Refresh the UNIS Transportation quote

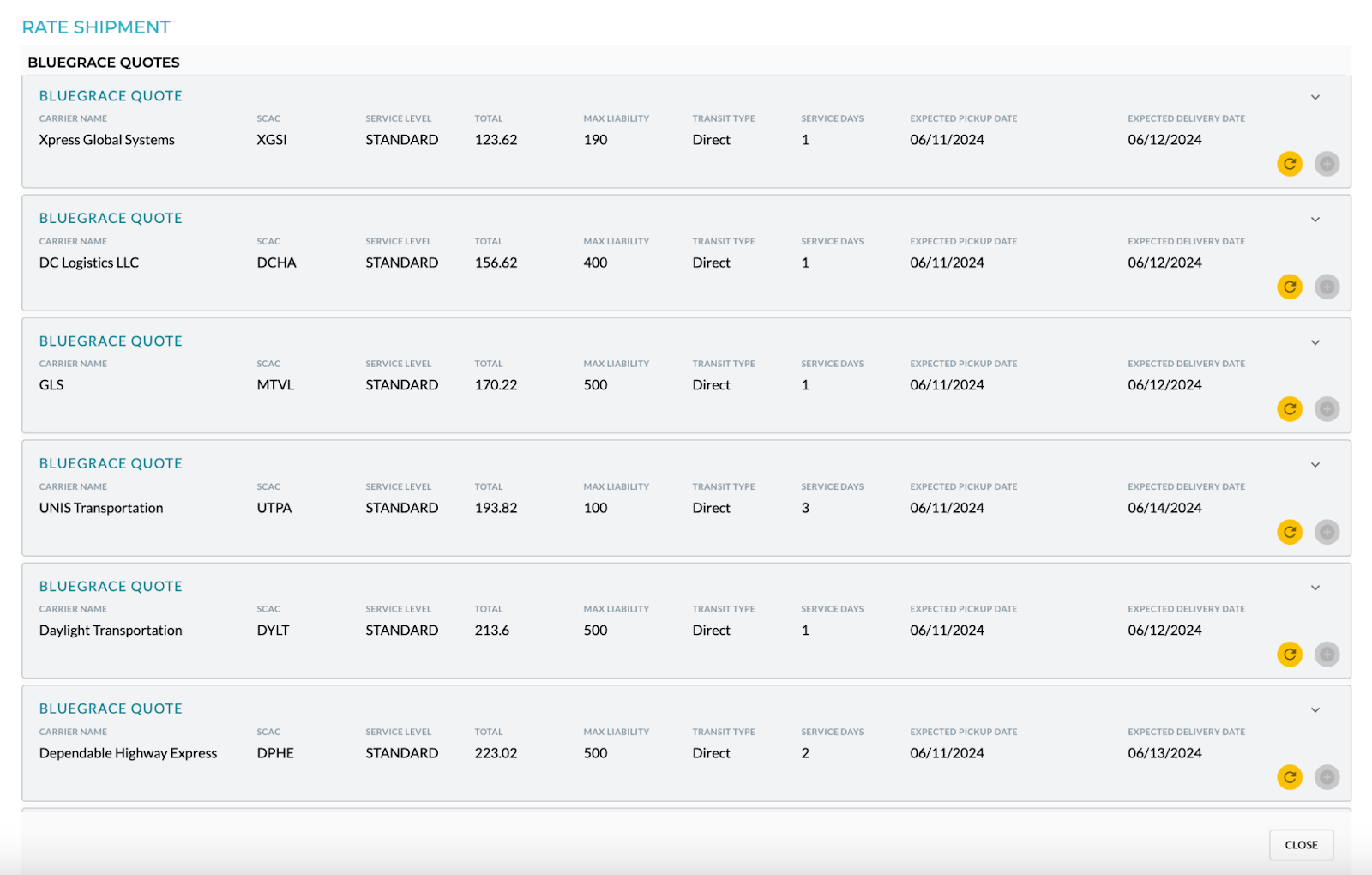[x=1290, y=532]
